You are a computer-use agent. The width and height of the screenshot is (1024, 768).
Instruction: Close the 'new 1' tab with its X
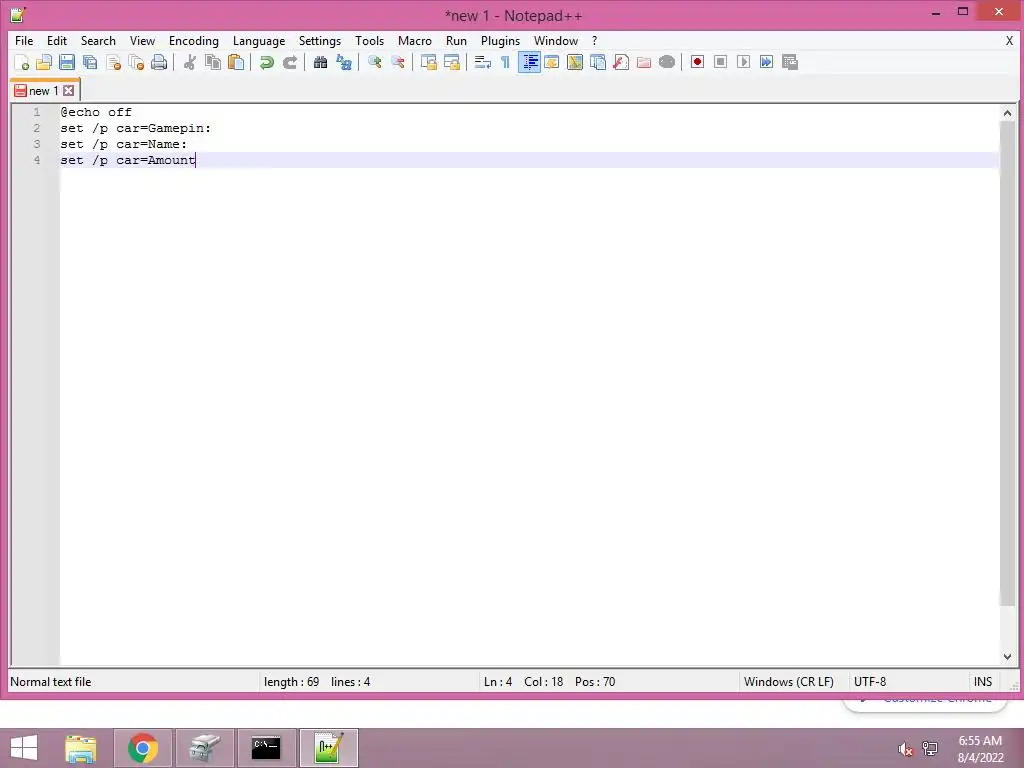point(69,91)
